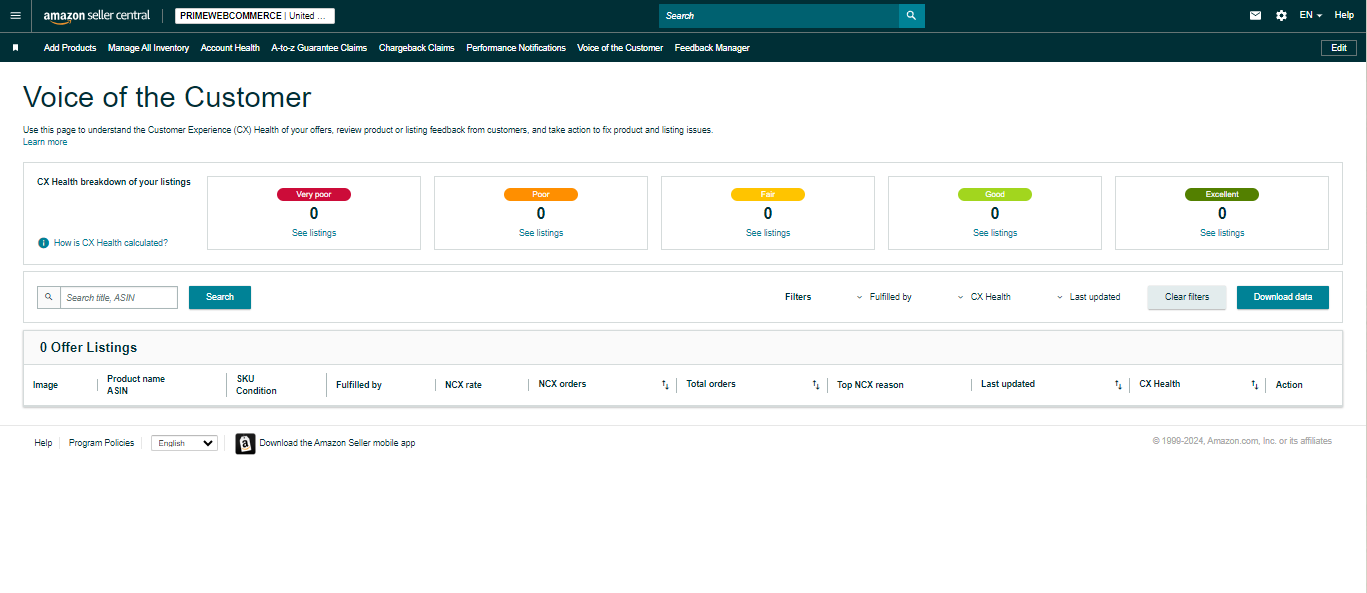Click the search magnifier button in header
The image size is (1367, 593).
coord(911,16)
